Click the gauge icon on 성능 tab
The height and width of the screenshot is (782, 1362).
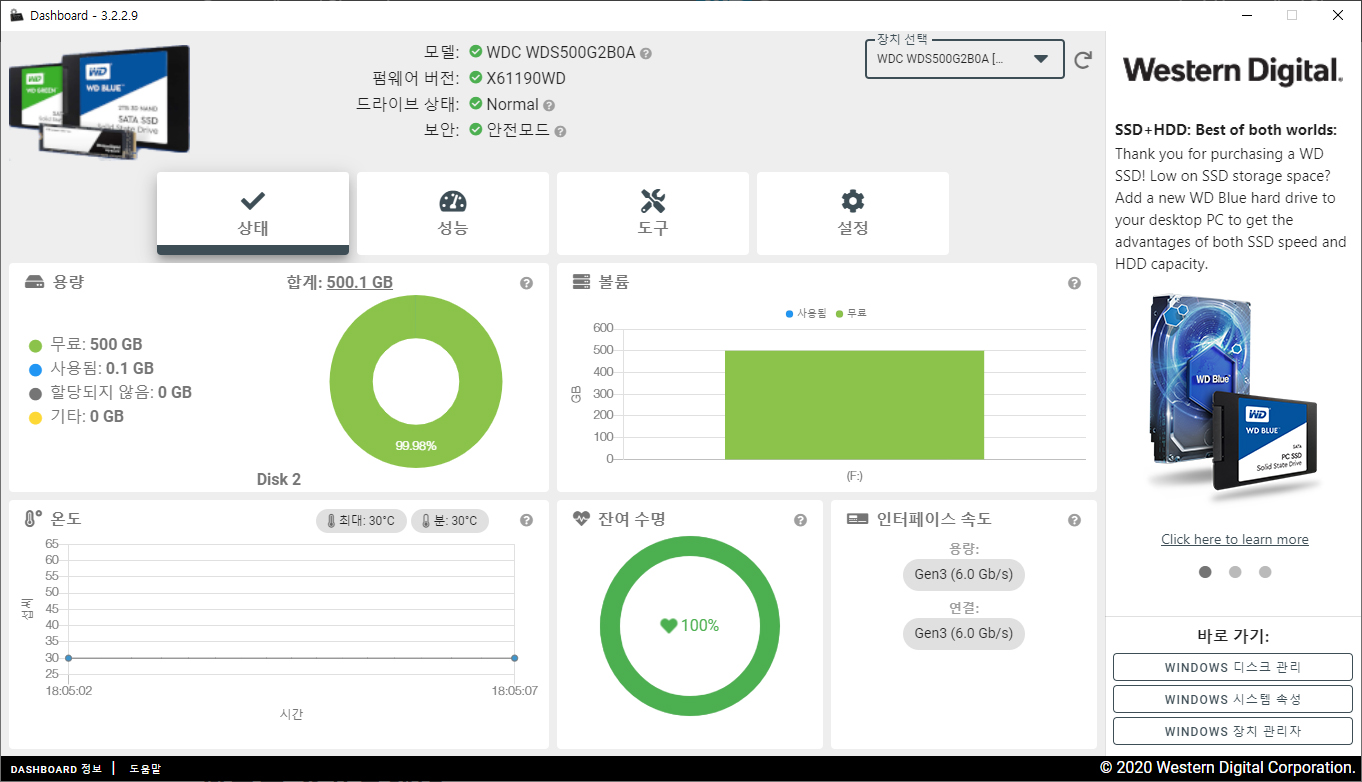pos(453,200)
